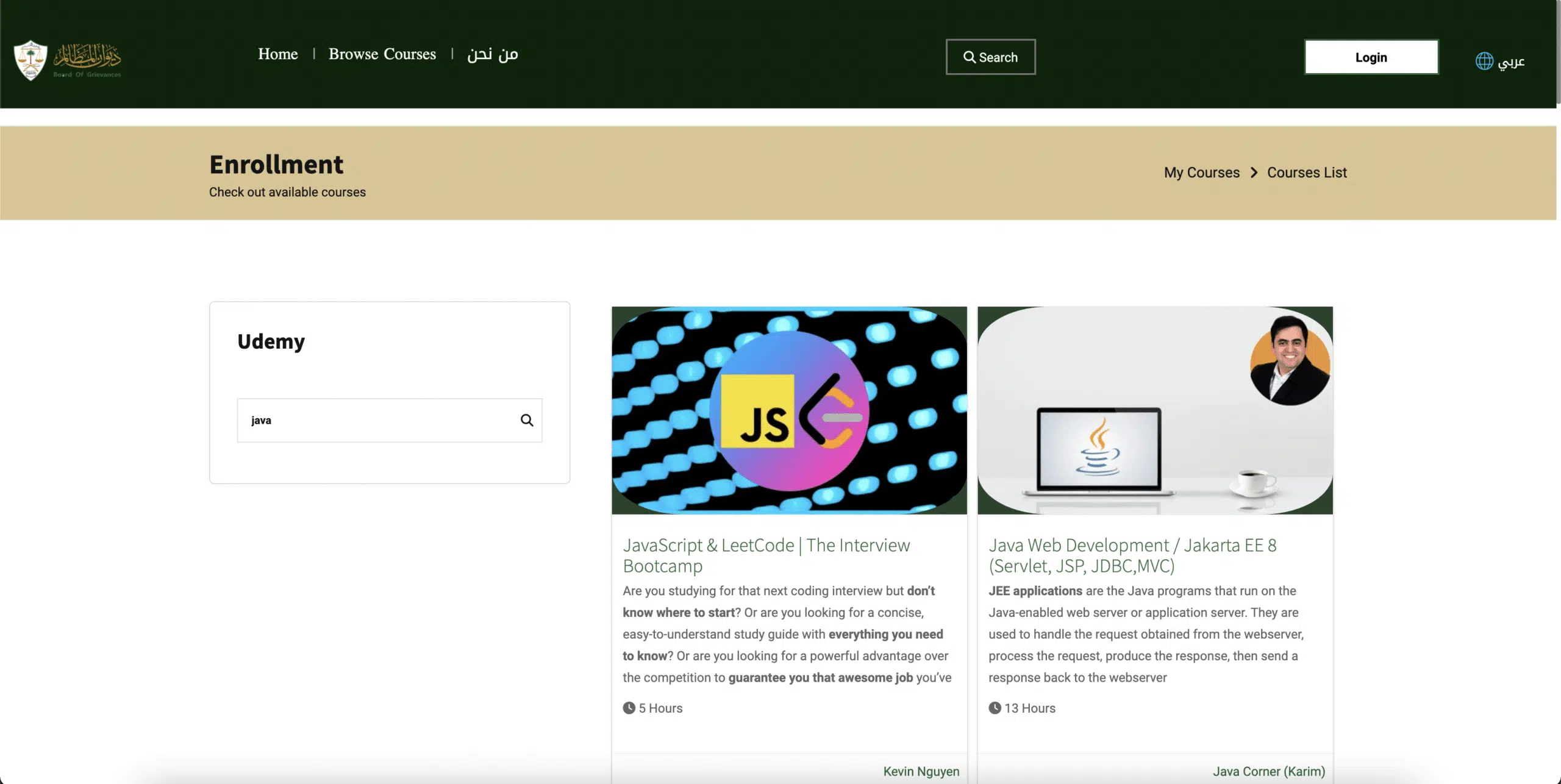Click the 13 Hours duration text
Image resolution: width=1561 pixels, height=784 pixels.
coord(1030,708)
